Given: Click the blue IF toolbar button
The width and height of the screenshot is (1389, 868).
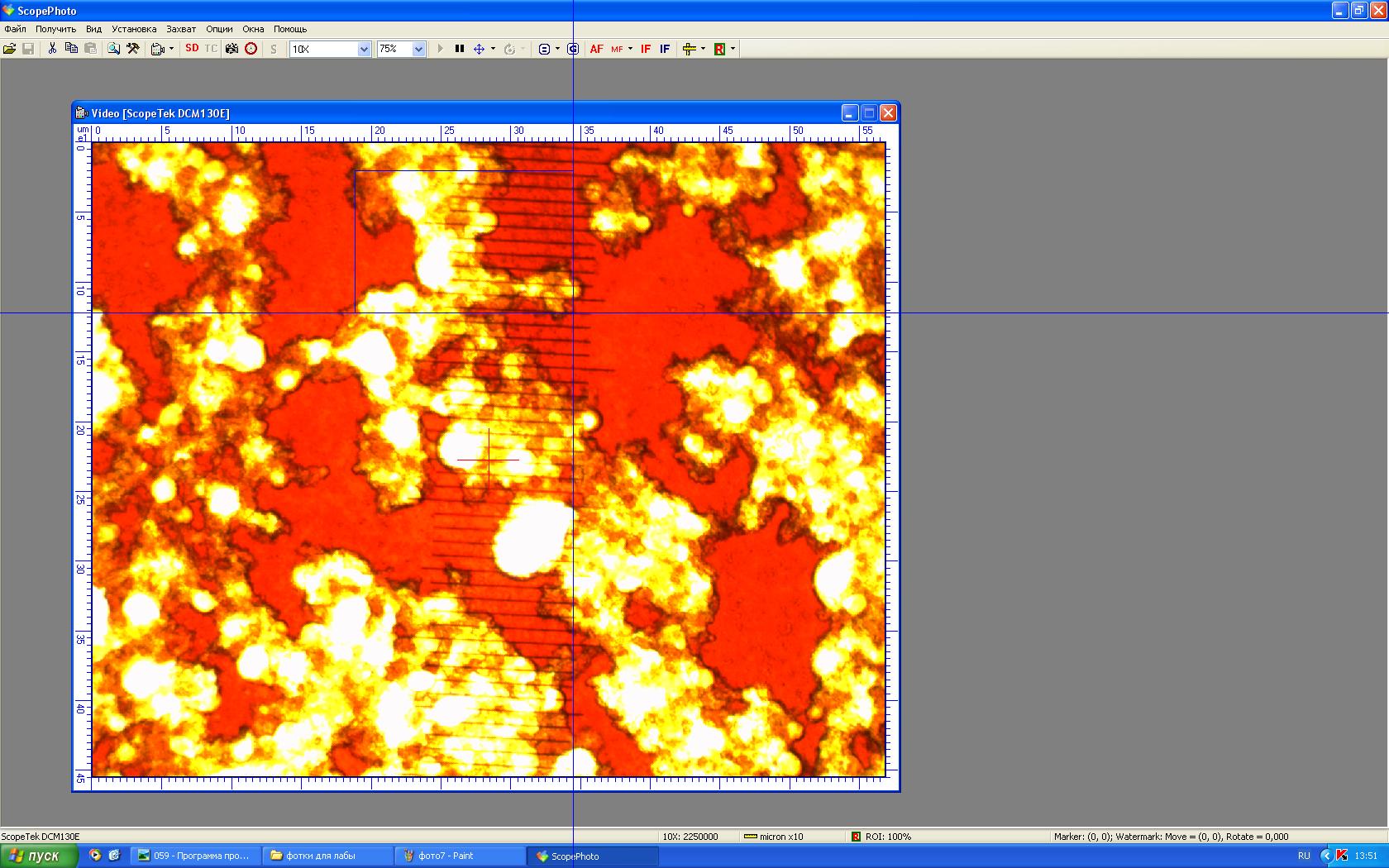Looking at the screenshot, I should [665, 49].
